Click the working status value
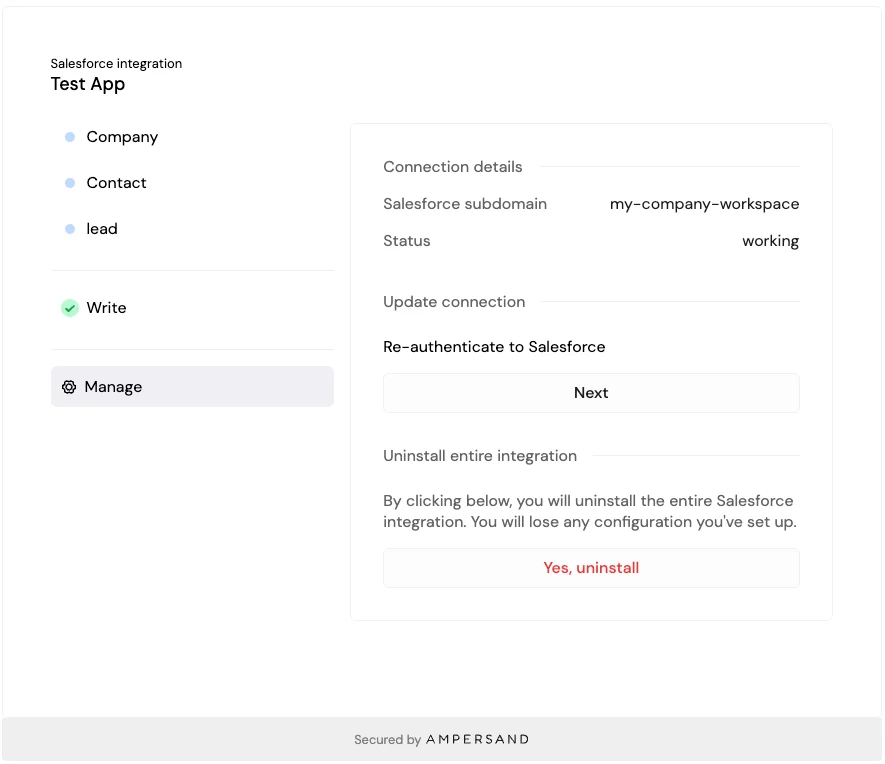Image resolution: width=885 pixels, height=764 pixels. [x=770, y=241]
